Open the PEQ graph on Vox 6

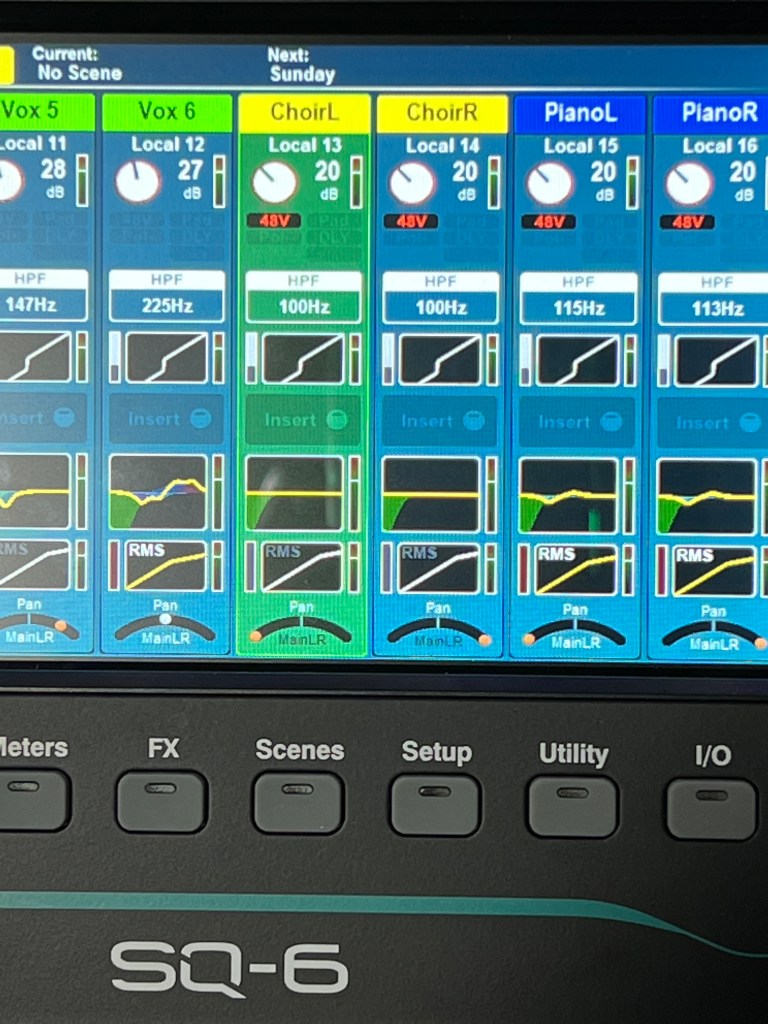click(158, 492)
